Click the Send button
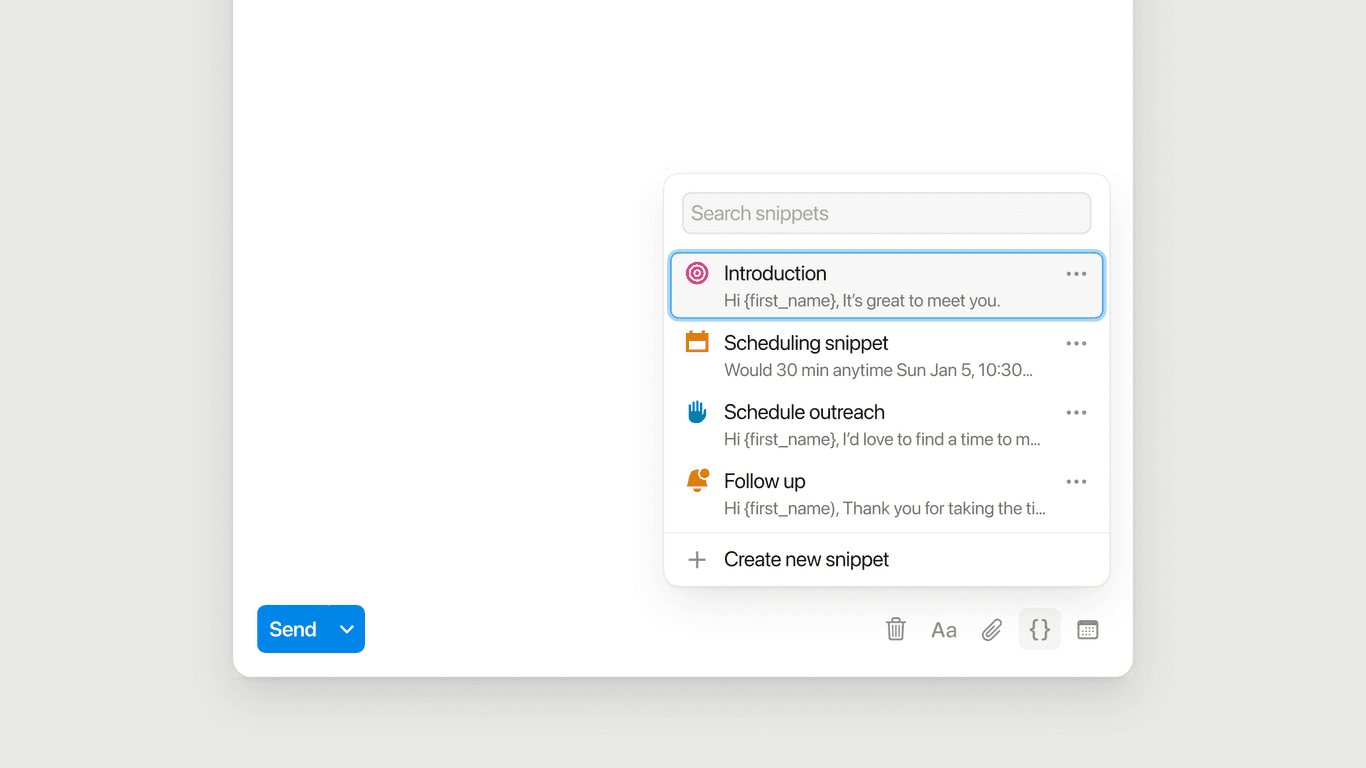The width and height of the screenshot is (1366, 768). [x=291, y=629]
